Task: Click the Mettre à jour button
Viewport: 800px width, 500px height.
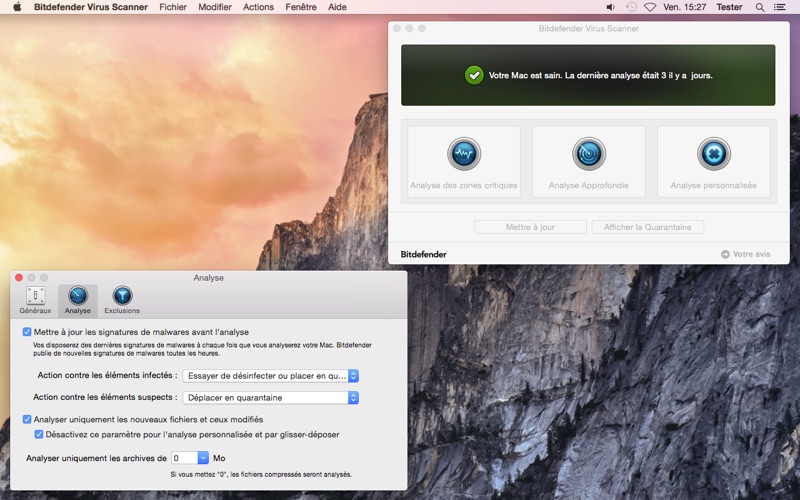Action: [x=530, y=227]
